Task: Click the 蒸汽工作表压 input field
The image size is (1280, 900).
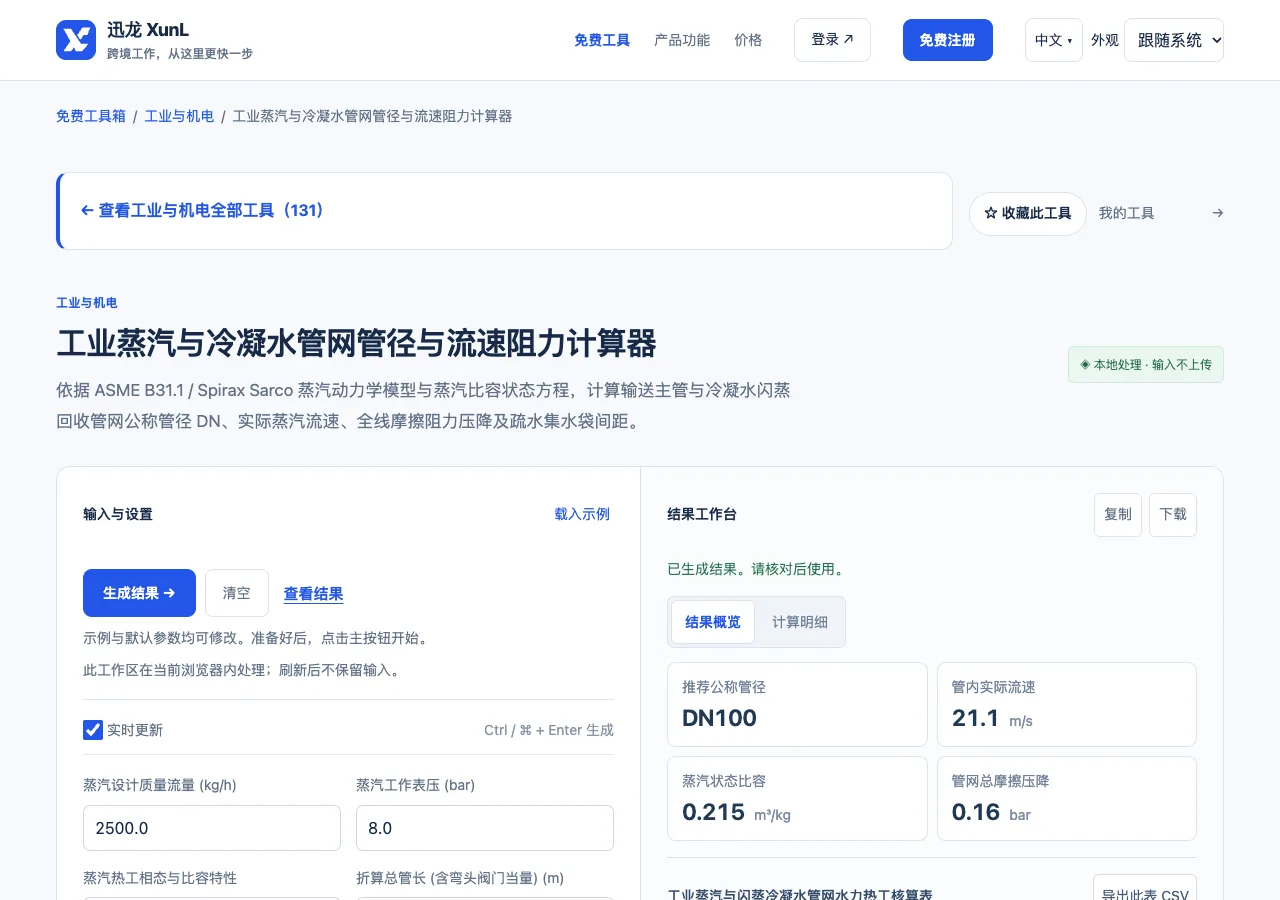Action: pos(485,828)
